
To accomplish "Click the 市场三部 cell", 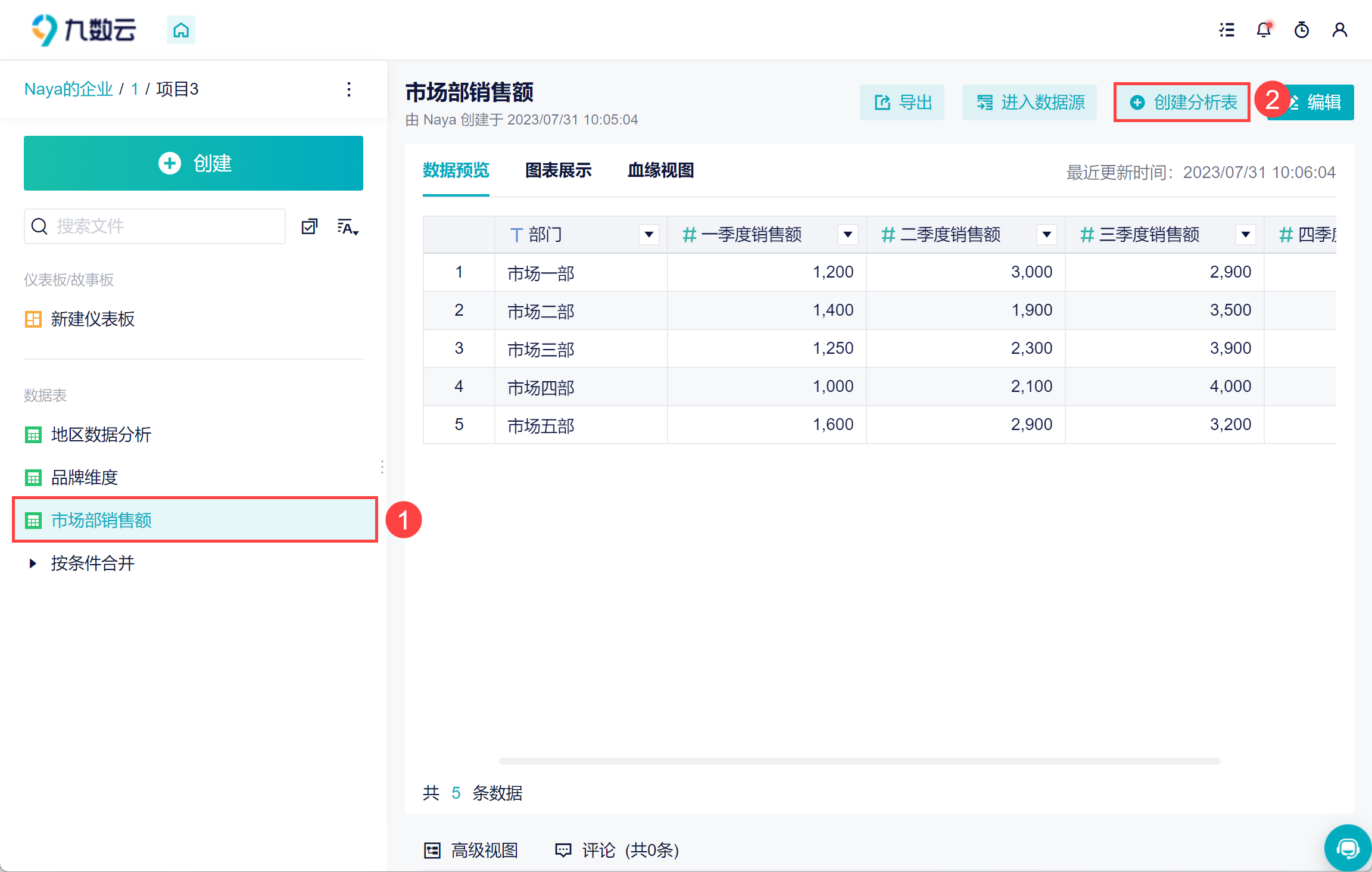I will click(581, 349).
